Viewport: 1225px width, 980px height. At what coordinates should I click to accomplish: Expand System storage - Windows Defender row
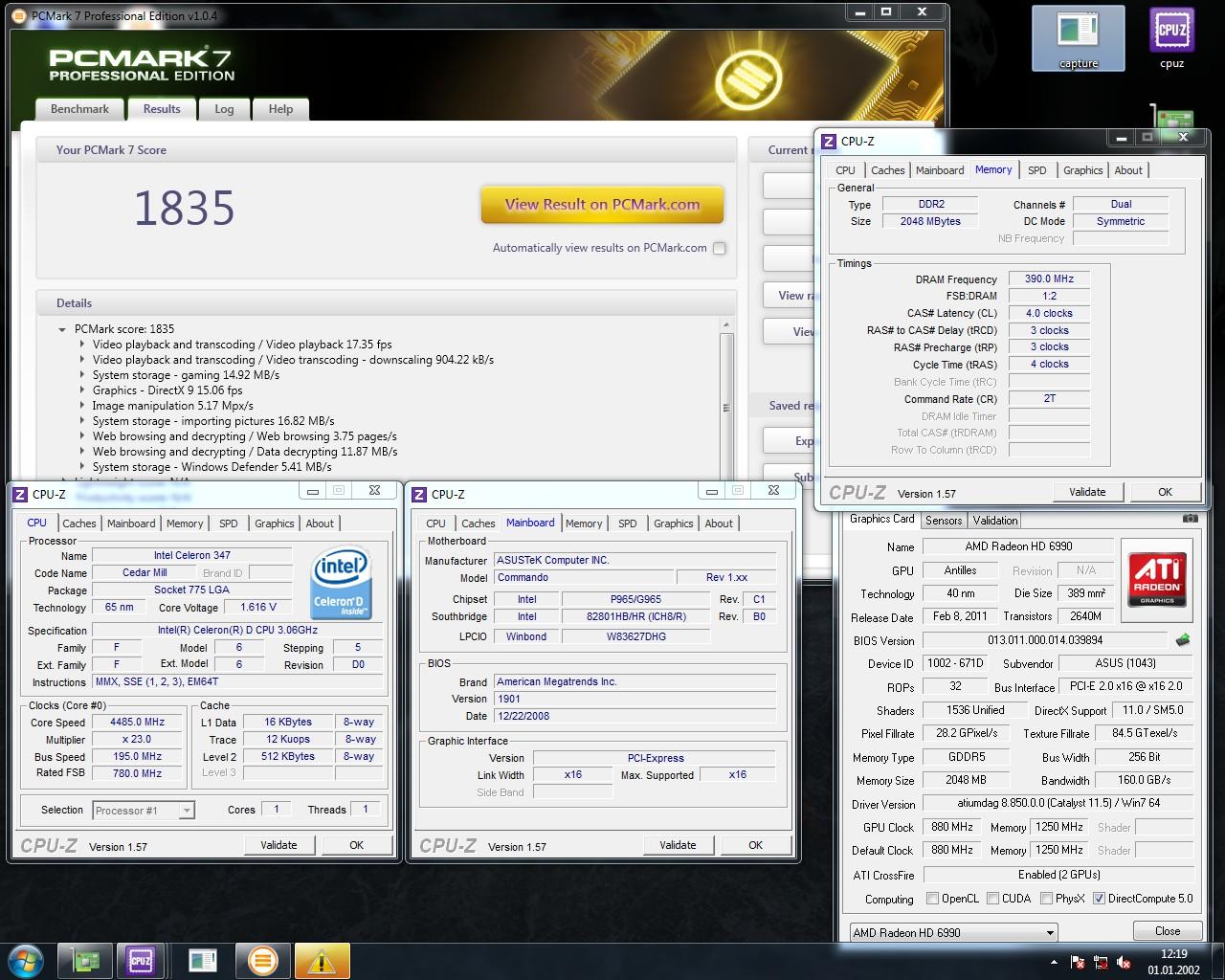coord(82,467)
